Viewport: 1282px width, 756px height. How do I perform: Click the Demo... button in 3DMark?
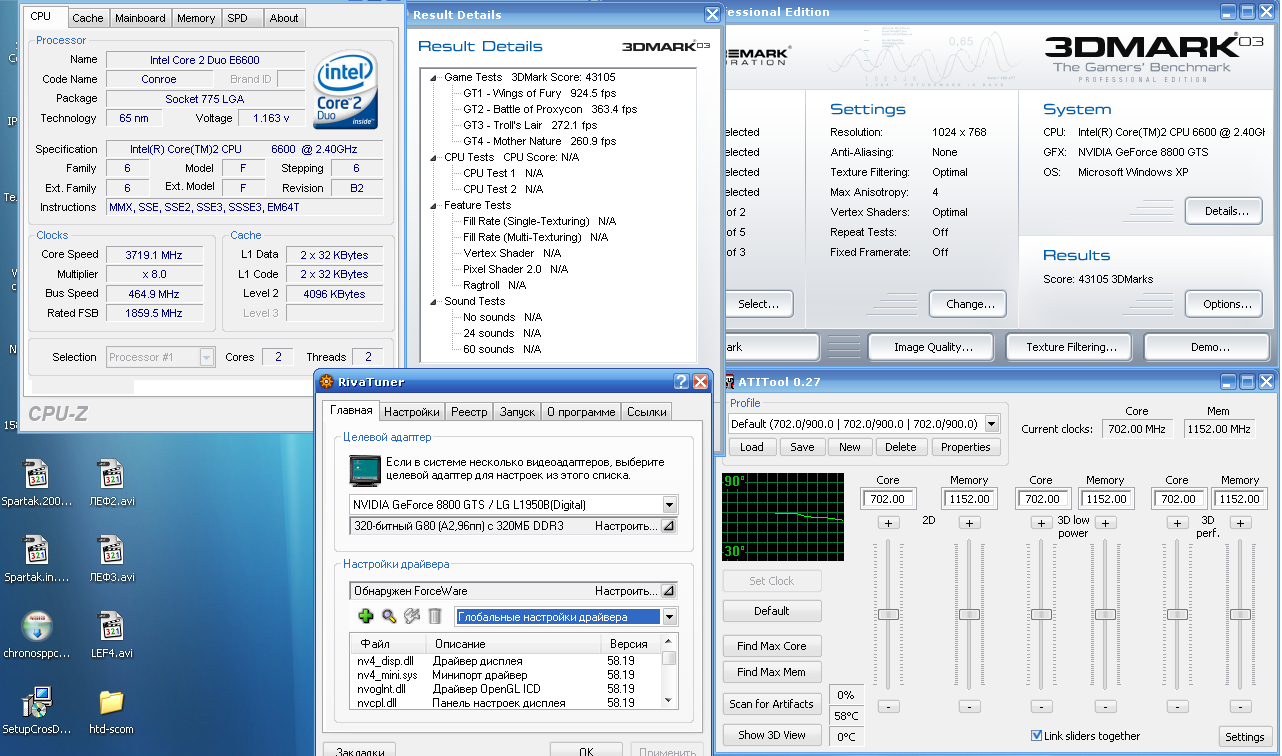1207,347
